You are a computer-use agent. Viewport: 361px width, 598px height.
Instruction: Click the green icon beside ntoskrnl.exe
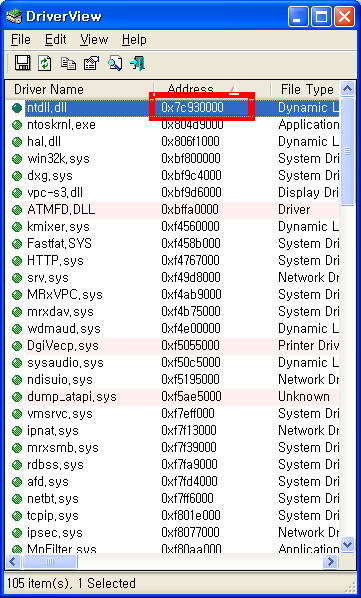point(17,125)
